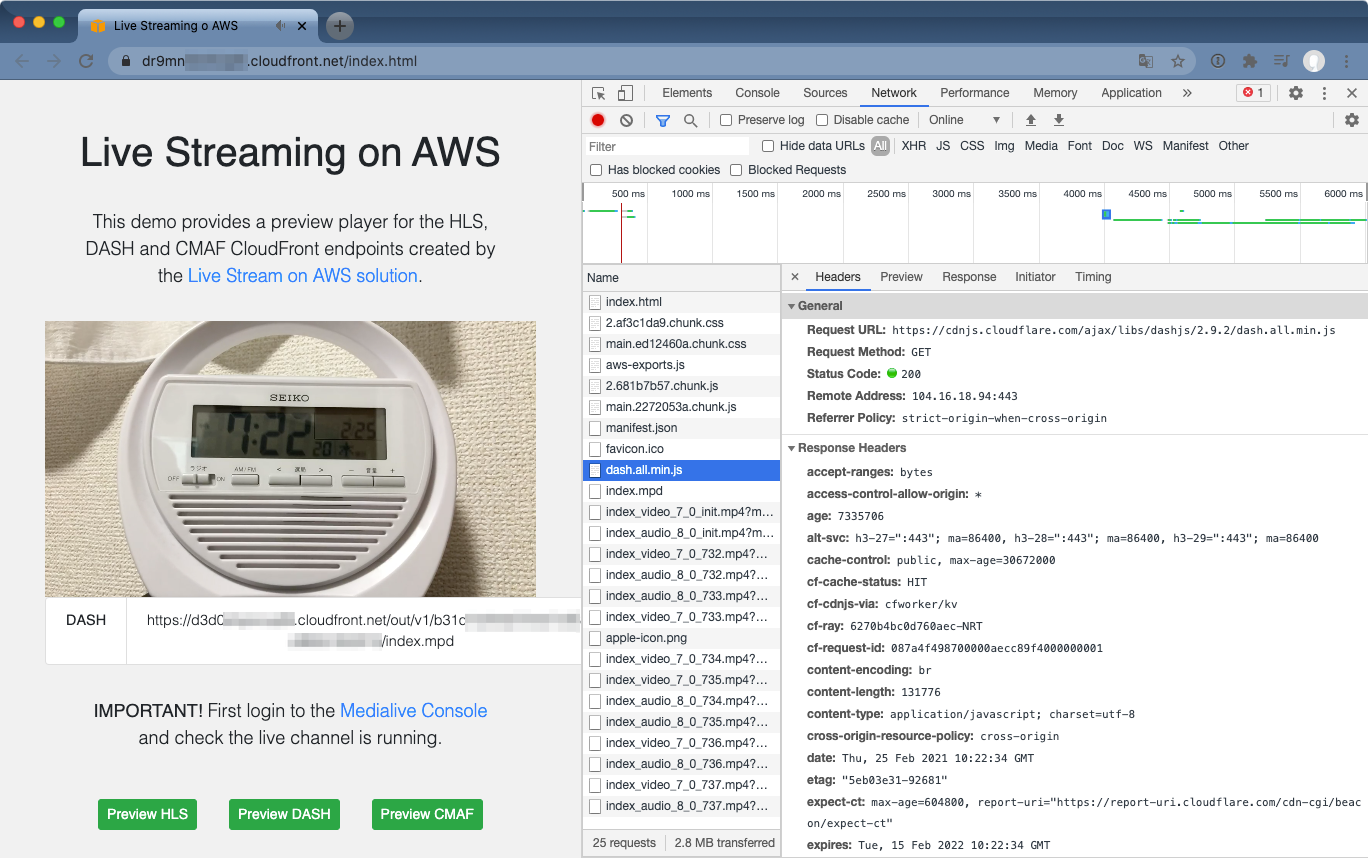Clear the network log
The width and height of the screenshot is (1368, 858).
click(x=625, y=120)
